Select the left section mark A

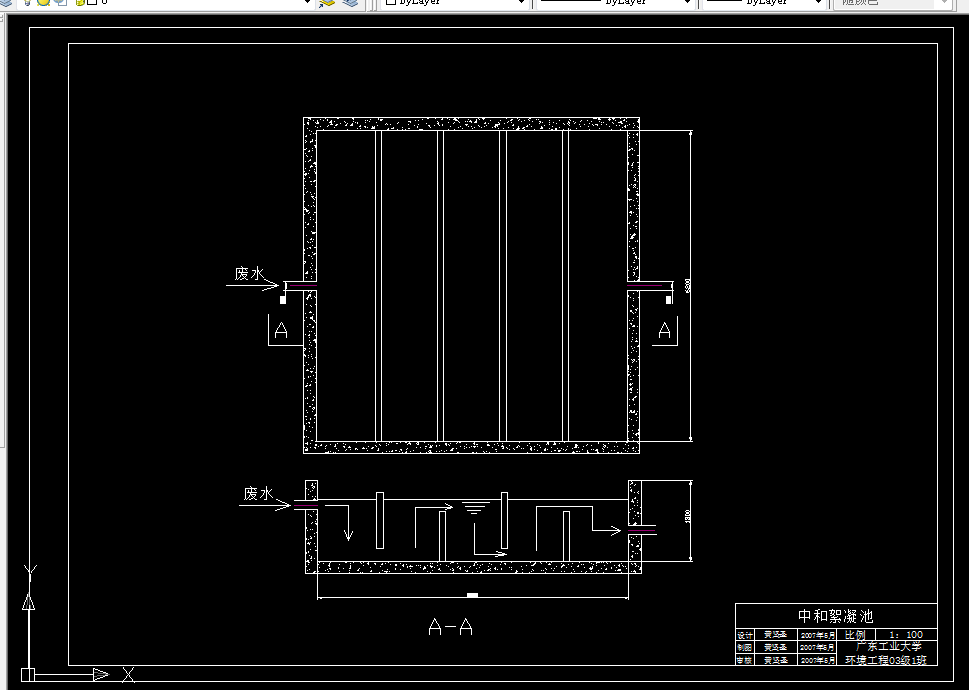click(x=281, y=331)
